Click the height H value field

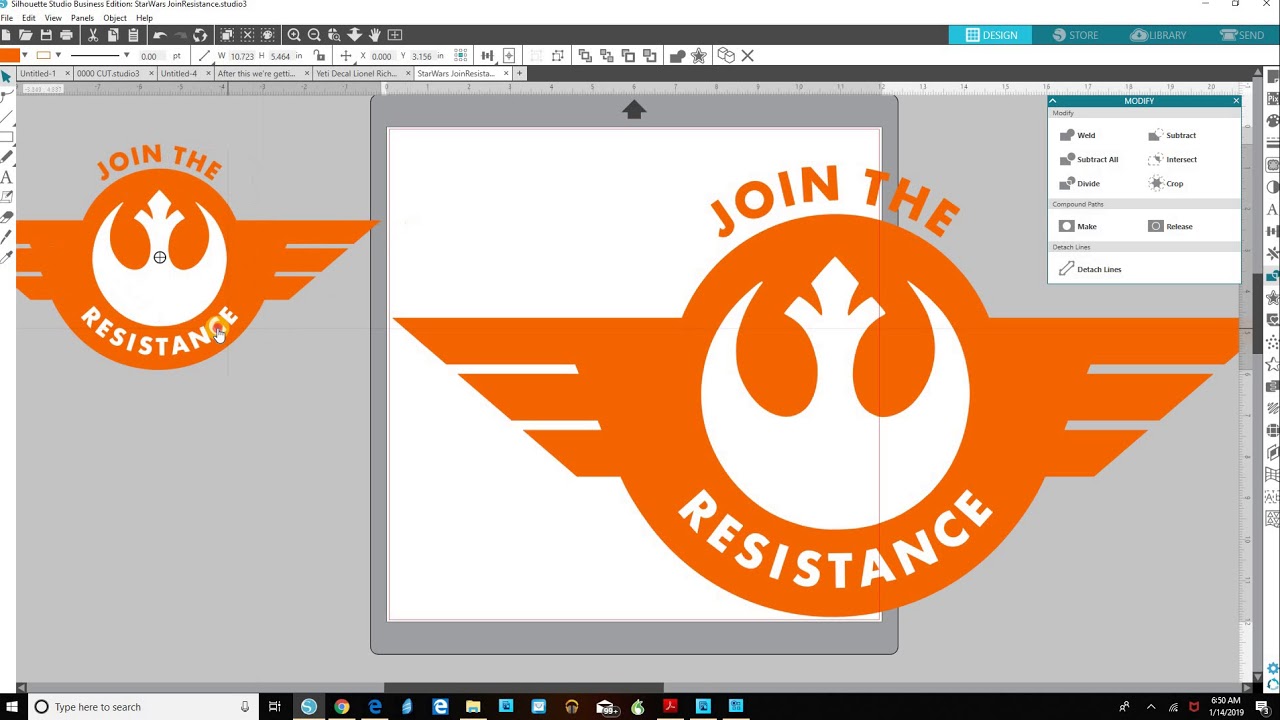click(x=281, y=56)
